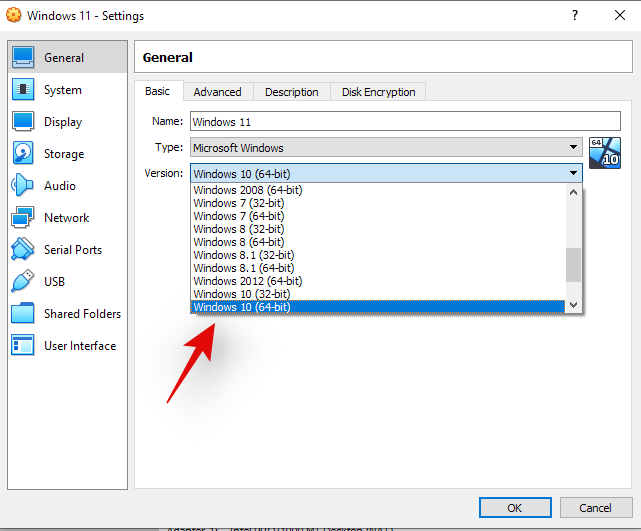The height and width of the screenshot is (531, 641).
Task: Click the Windows 10 64-bit OS badge
Action: (x=605, y=153)
